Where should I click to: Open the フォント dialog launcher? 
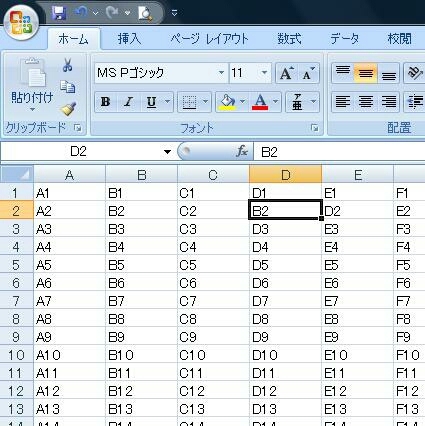[x=314, y=128]
